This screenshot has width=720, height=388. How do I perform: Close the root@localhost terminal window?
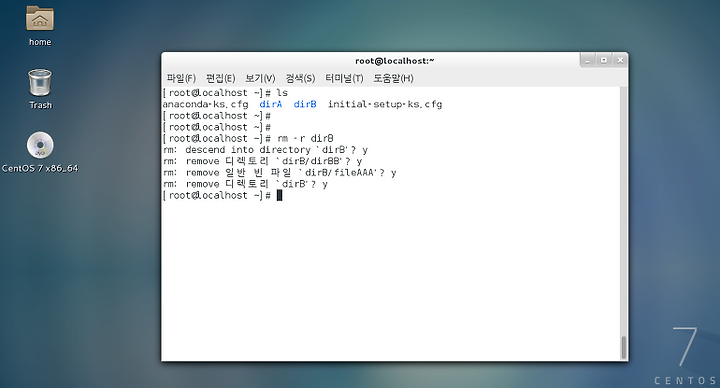[x=620, y=60]
